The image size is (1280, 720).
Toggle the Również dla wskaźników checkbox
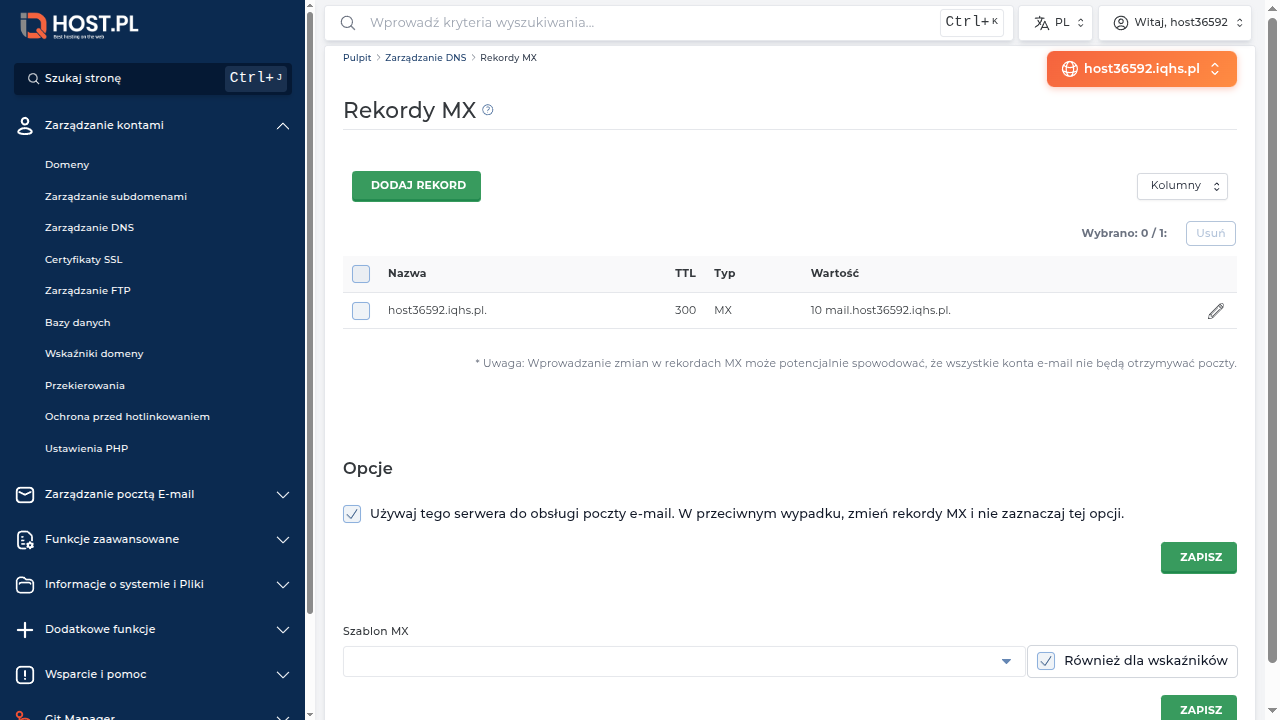tap(1046, 661)
